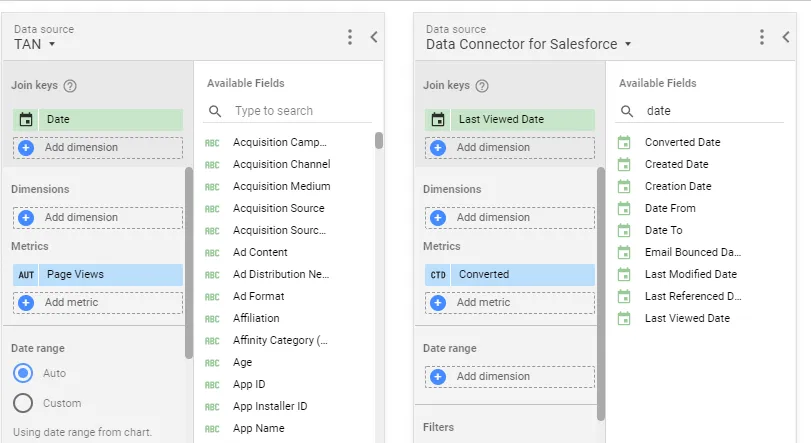Open Salesforce data source three-dot menu

[762, 37]
